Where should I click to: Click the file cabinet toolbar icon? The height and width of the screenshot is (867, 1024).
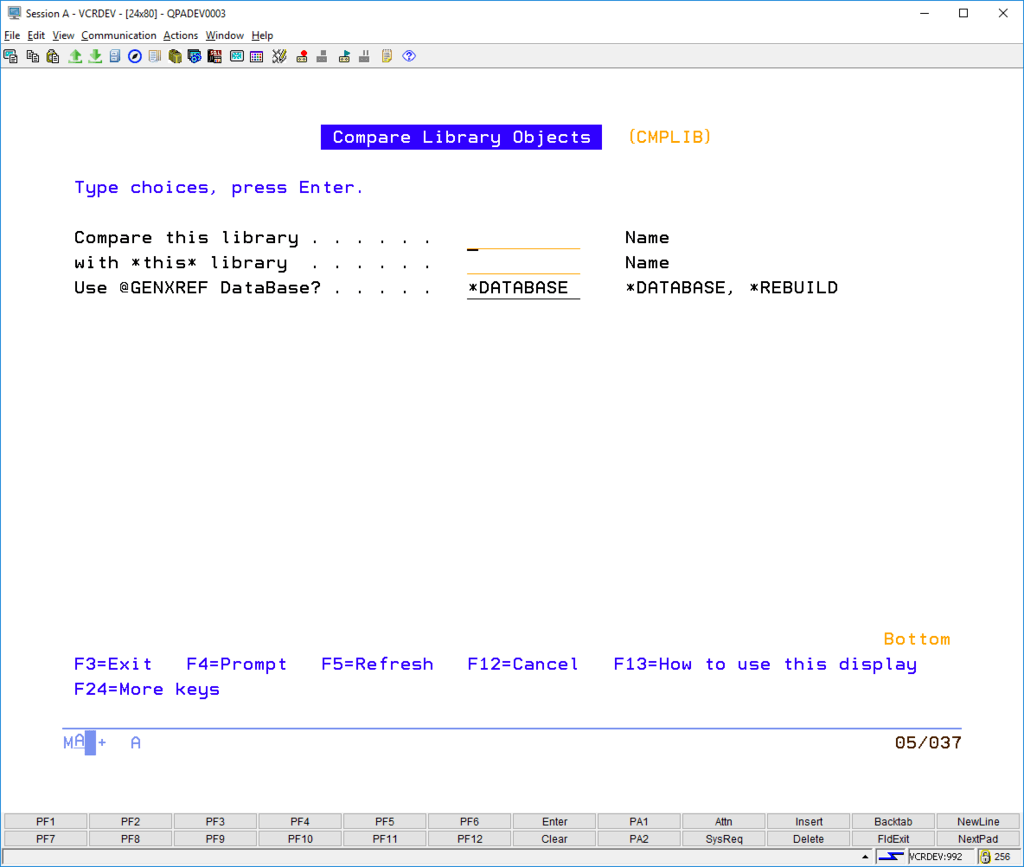tap(115, 56)
